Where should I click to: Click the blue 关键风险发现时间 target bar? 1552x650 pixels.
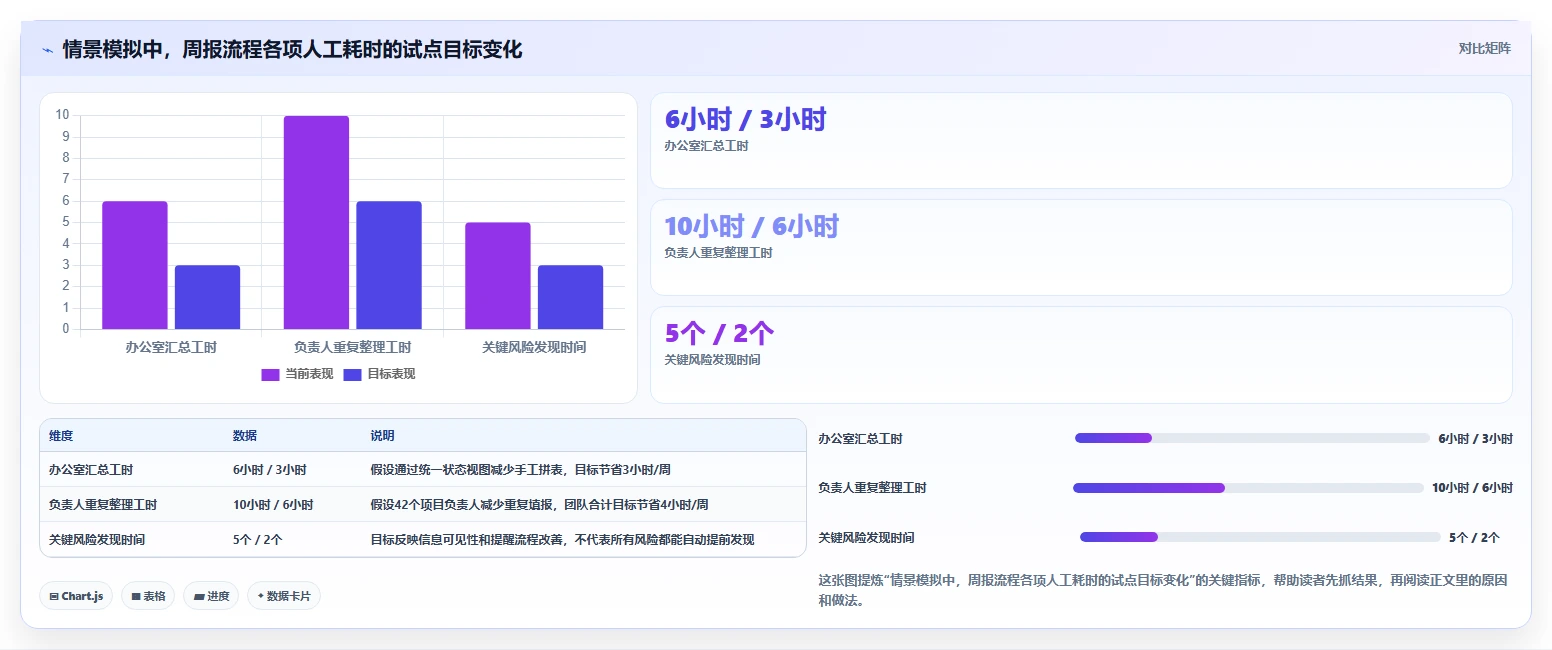pos(570,297)
